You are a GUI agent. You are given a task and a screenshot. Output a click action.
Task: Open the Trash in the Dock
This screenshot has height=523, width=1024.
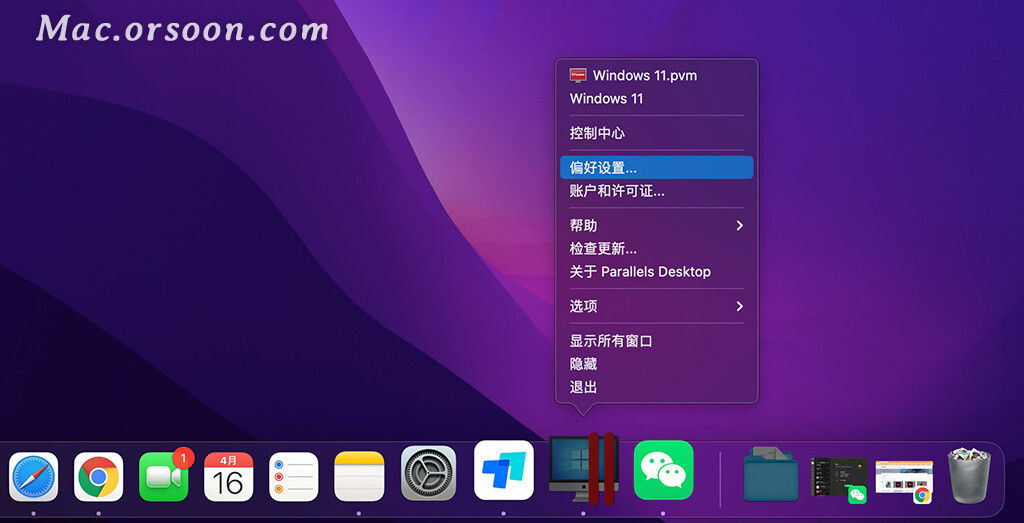pyautogui.click(x=970, y=475)
